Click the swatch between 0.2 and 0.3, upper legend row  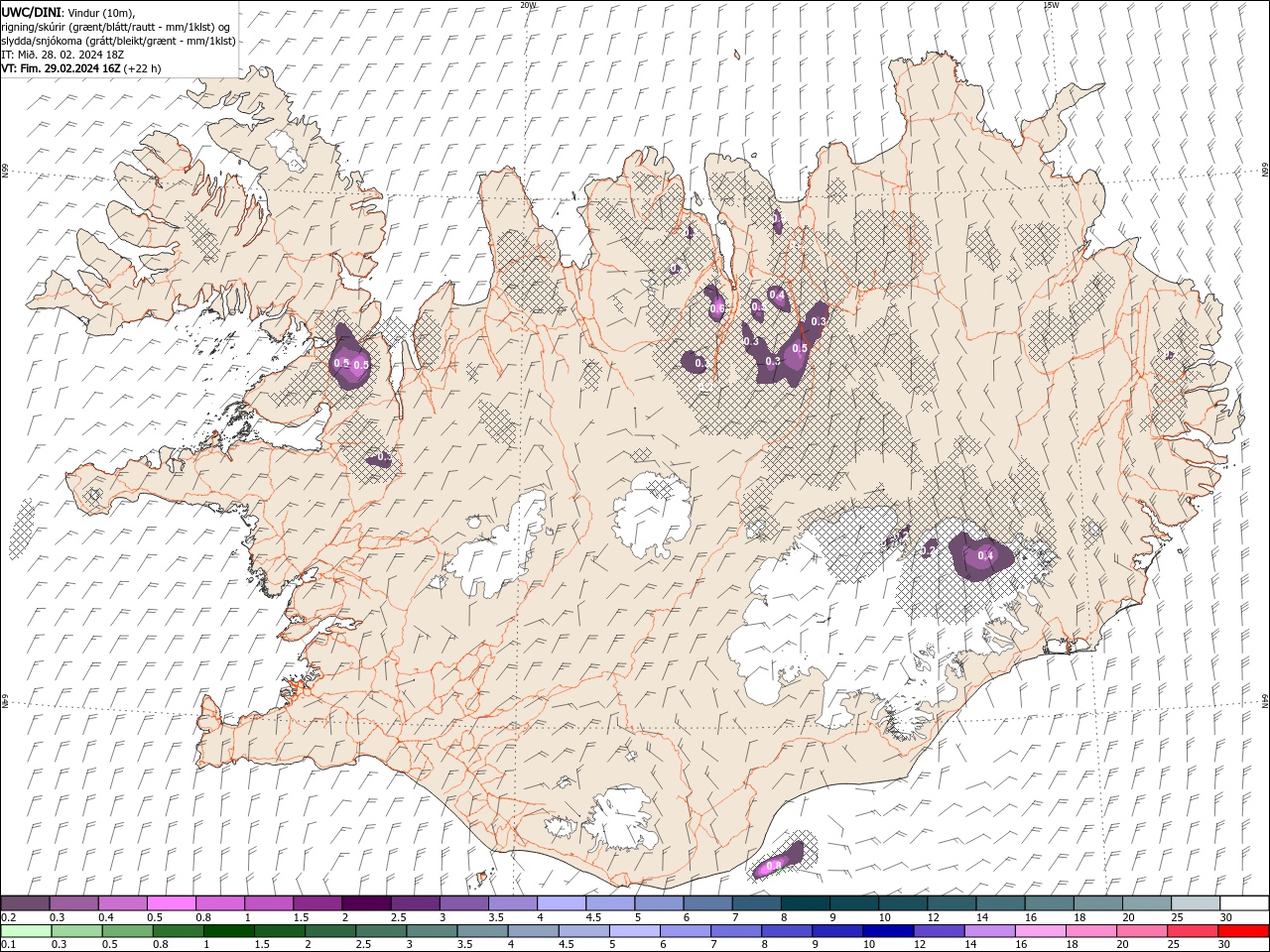(x=25, y=903)
